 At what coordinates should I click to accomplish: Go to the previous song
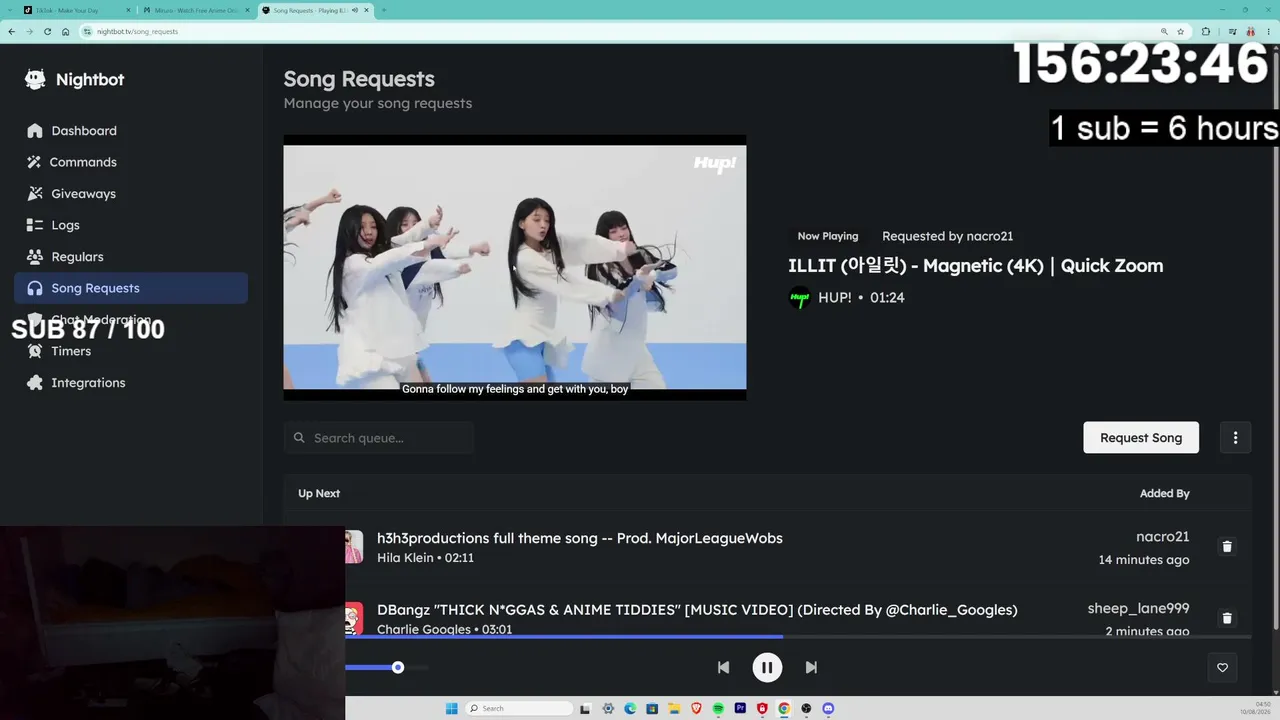pyautogui.click(x=723, y=667)
